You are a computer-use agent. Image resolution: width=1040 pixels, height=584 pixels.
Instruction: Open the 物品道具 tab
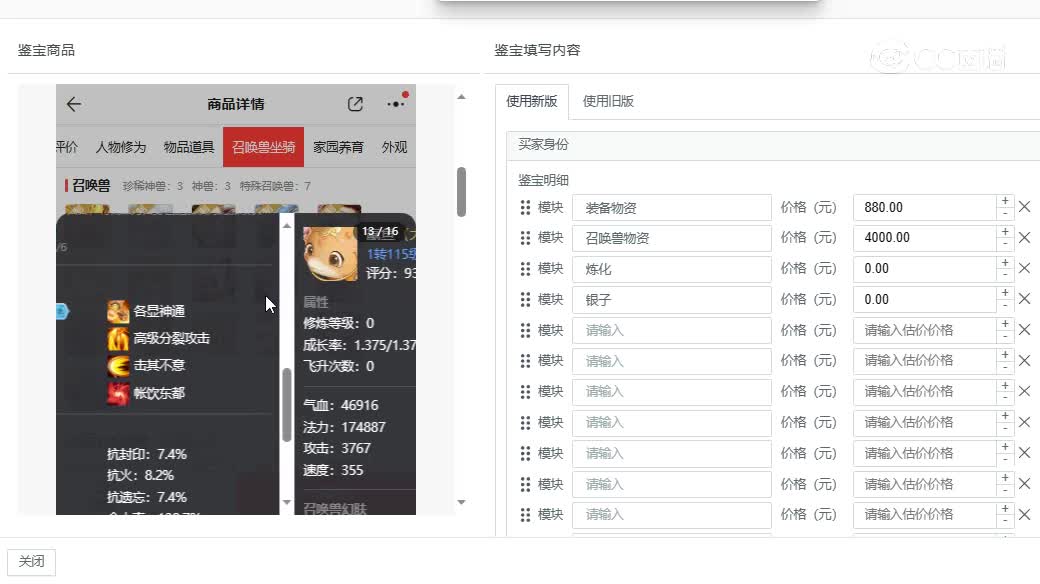coord(193,146)
